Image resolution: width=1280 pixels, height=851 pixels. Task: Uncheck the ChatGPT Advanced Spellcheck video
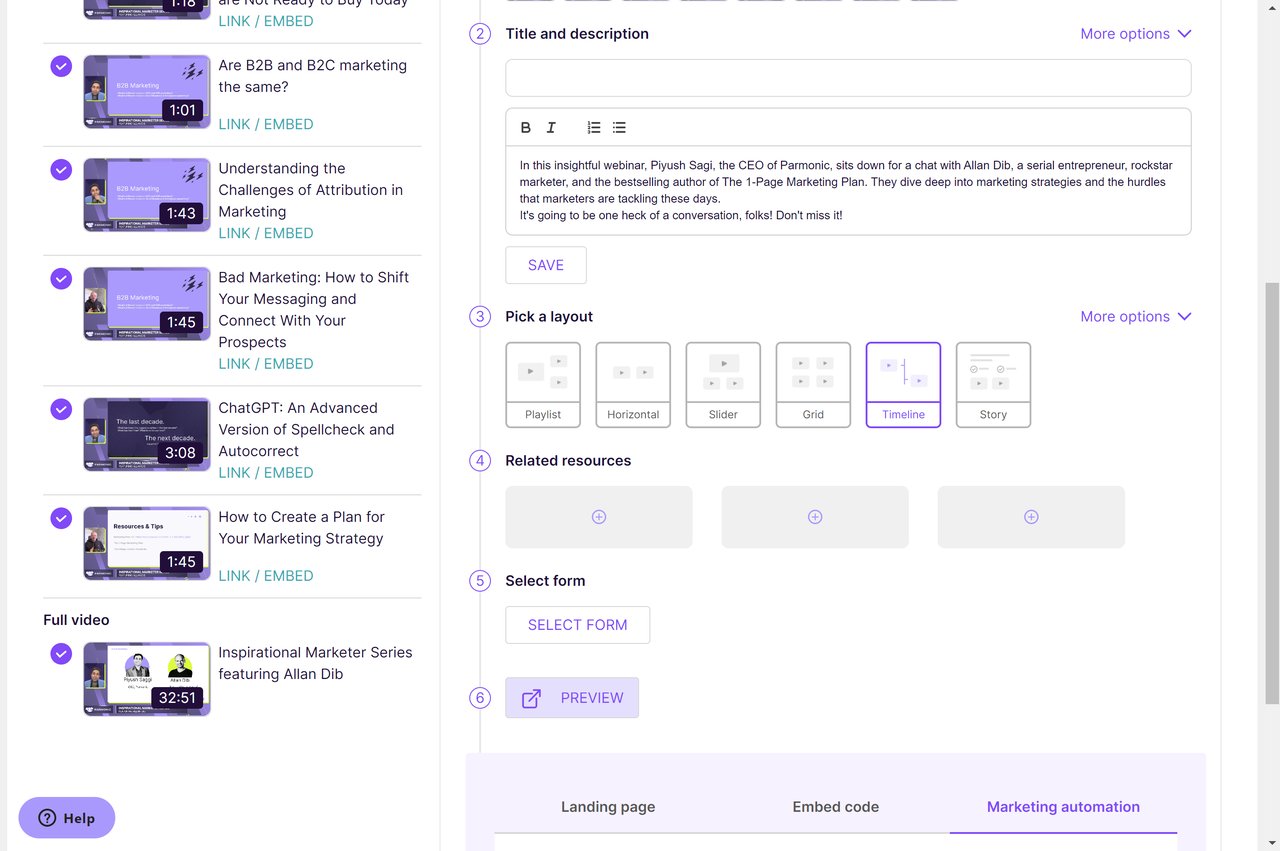point(61,409)
